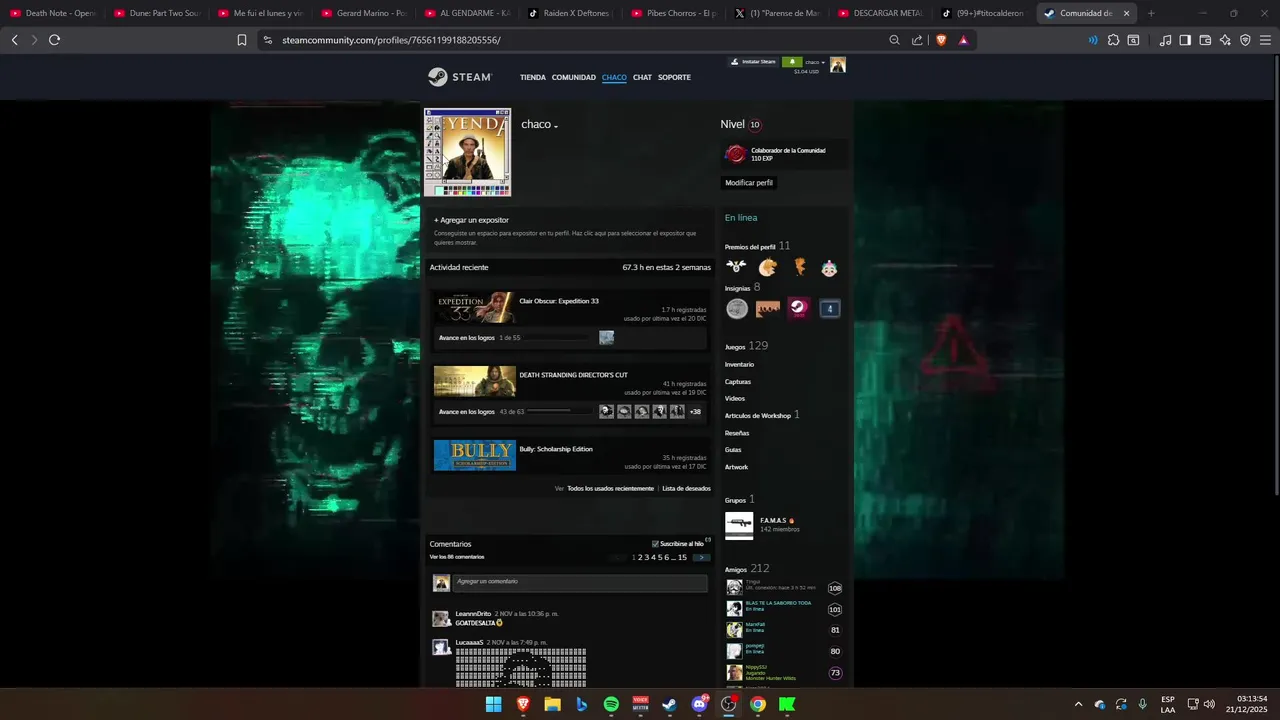Screen dimensions: 1280x720
Task: Open the green notifications bell
Action: (792, 62)
